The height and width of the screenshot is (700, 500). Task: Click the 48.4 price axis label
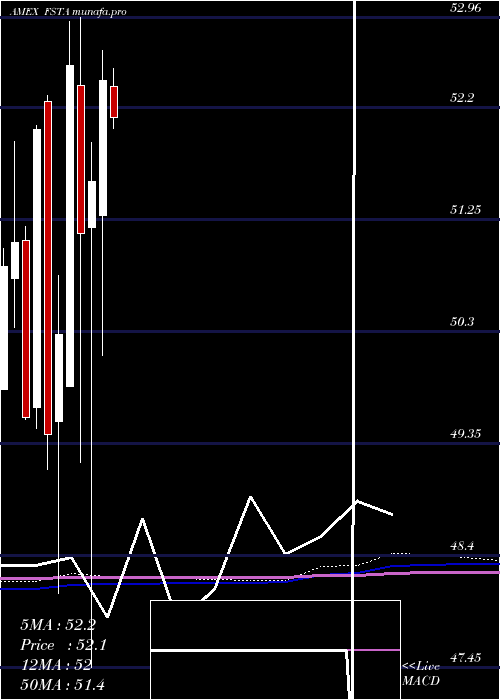tap(462, 546)
